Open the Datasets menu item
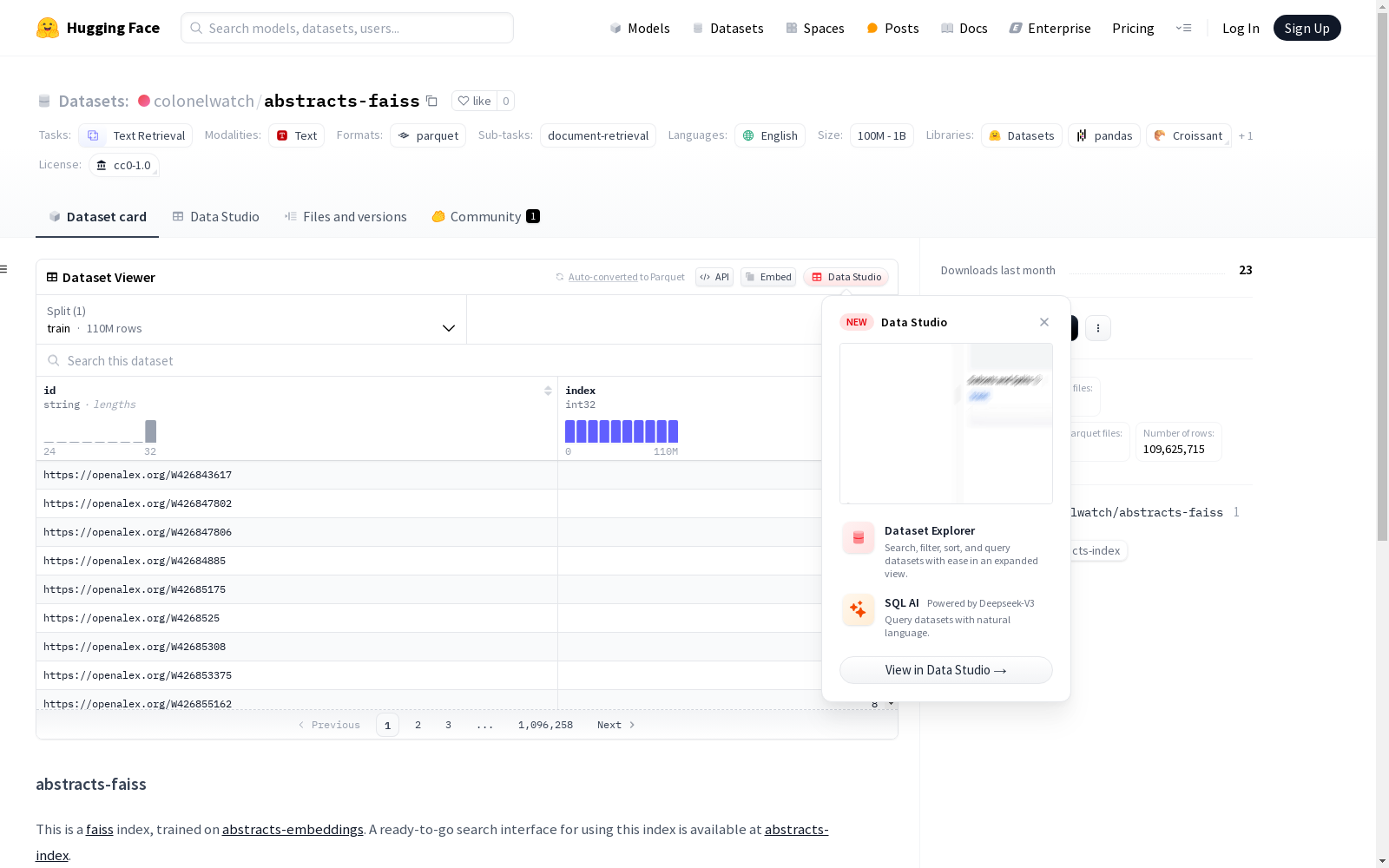The width and height of the screenshot is (1389, 868). tap(727, 28)
